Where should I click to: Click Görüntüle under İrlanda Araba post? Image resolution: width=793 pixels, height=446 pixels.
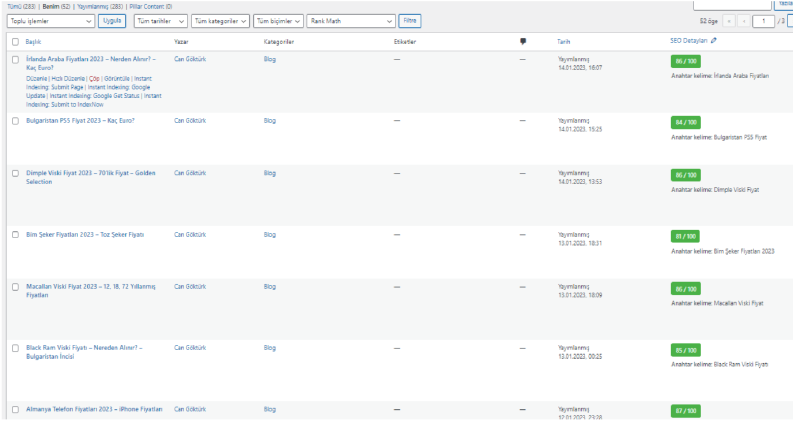point(117,79)
